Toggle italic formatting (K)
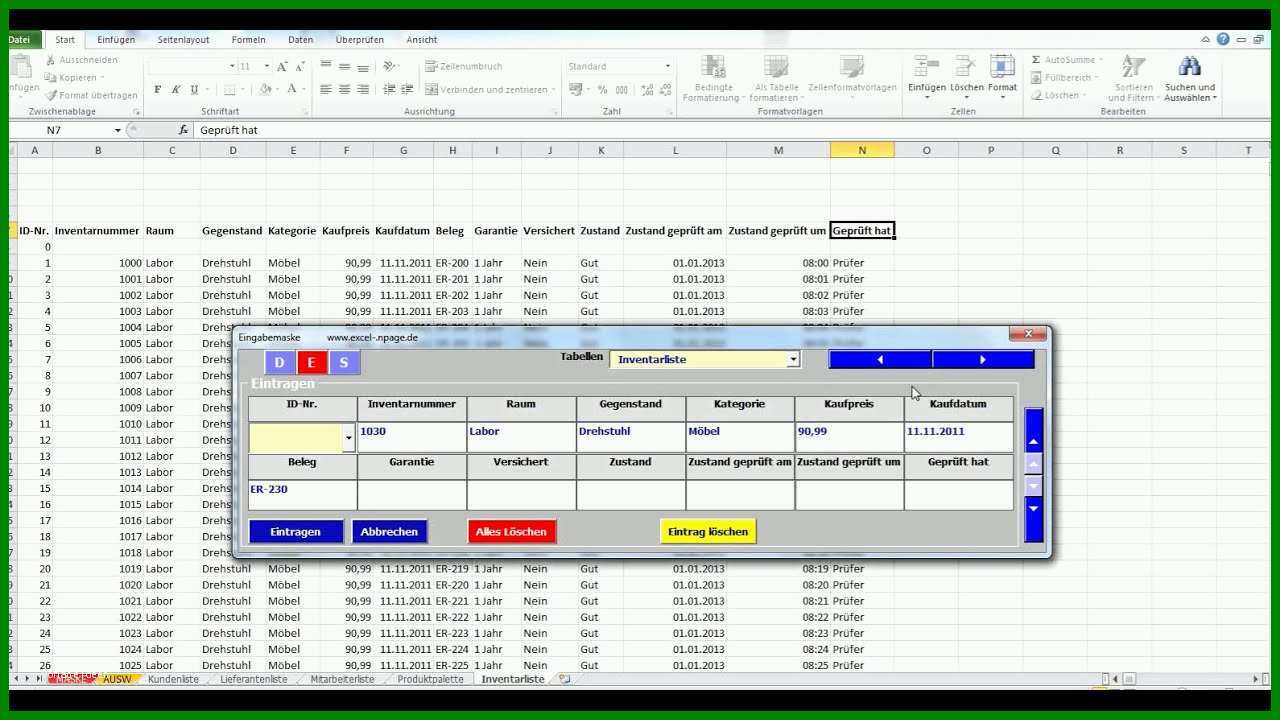The image size is (1280, 720). (x=175, y=89)
